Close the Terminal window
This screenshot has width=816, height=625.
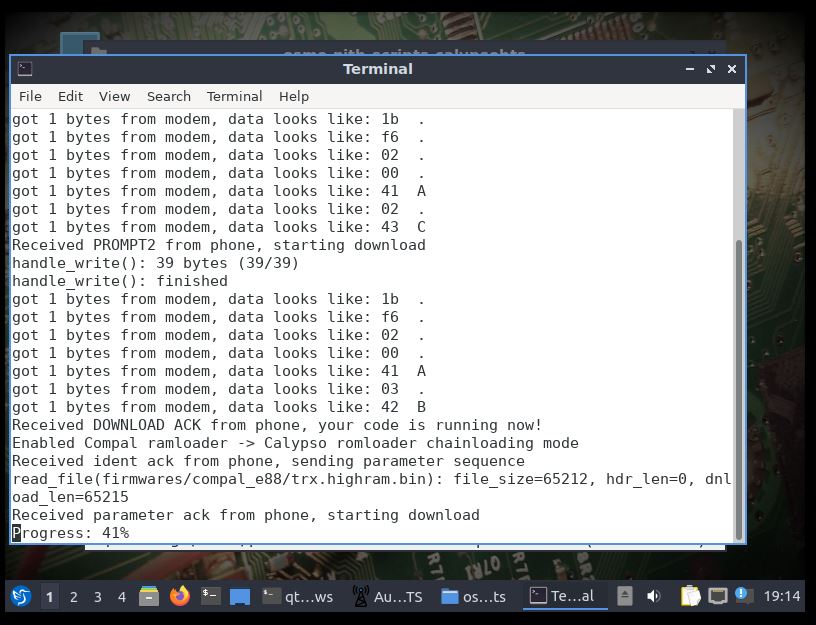[x=732, y=69]
